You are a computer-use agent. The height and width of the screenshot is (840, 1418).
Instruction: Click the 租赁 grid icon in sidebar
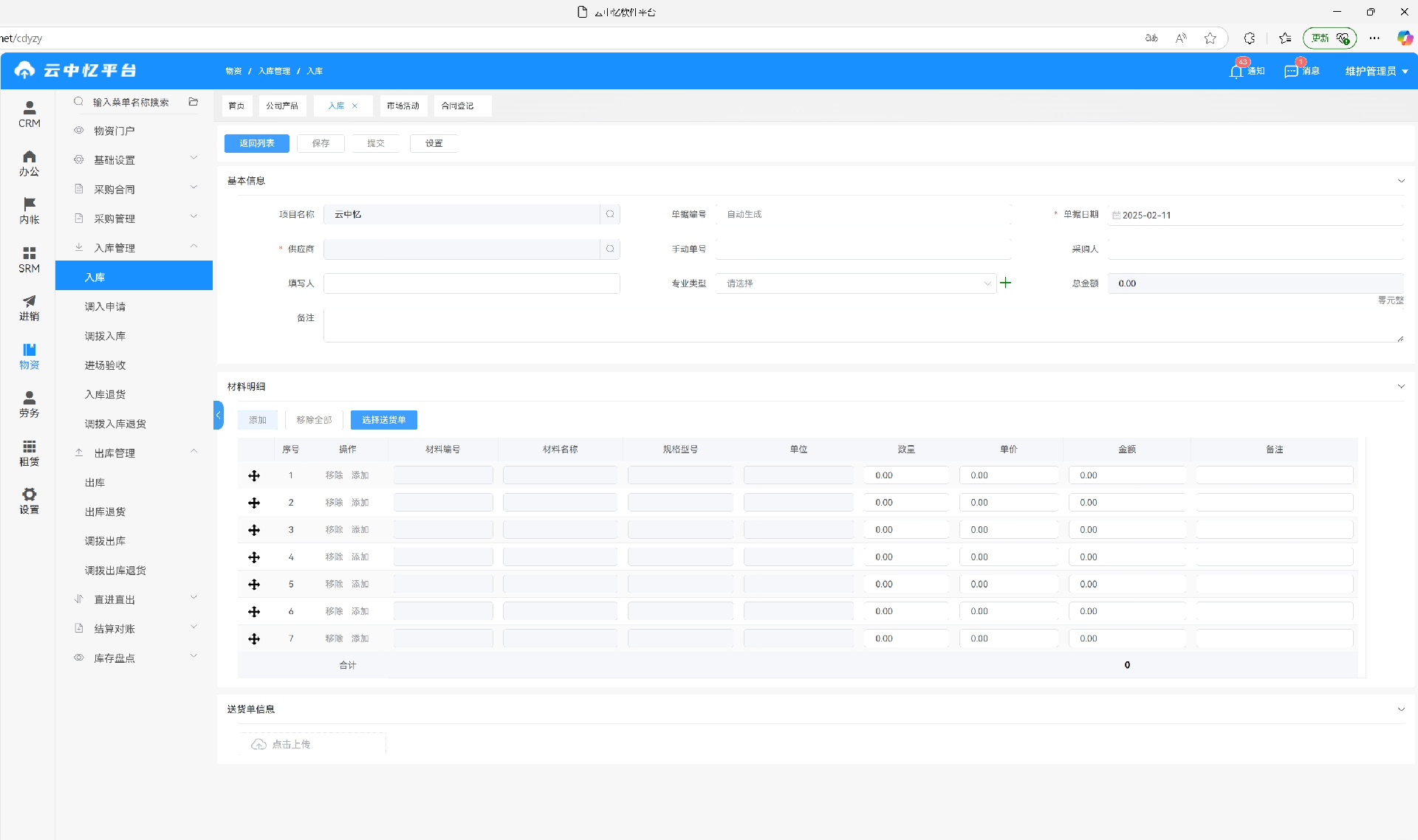click(30, 447)
